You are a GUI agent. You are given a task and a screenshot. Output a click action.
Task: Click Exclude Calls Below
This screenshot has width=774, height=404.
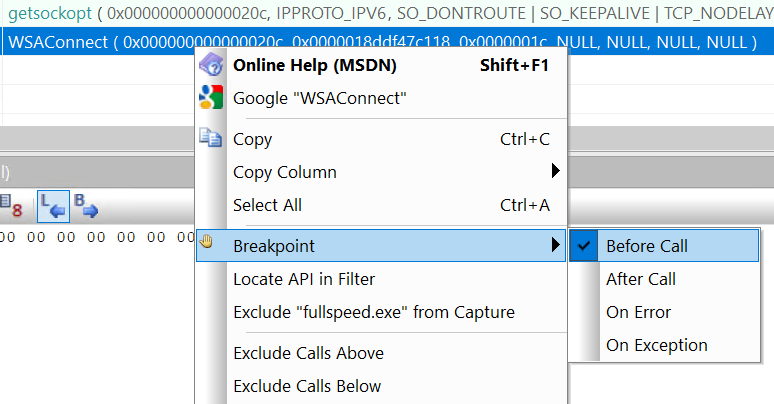[x=307, y=386]
